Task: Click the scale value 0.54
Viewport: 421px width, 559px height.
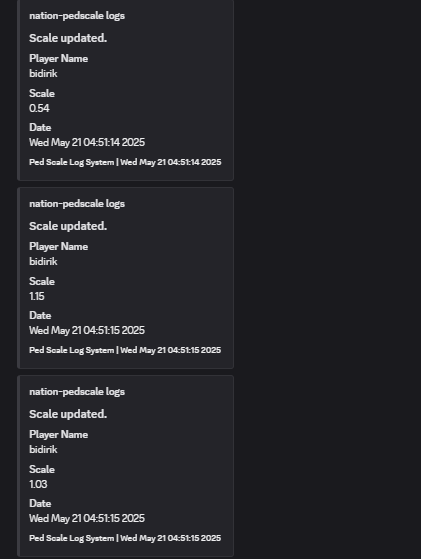Action: [39, 108]
